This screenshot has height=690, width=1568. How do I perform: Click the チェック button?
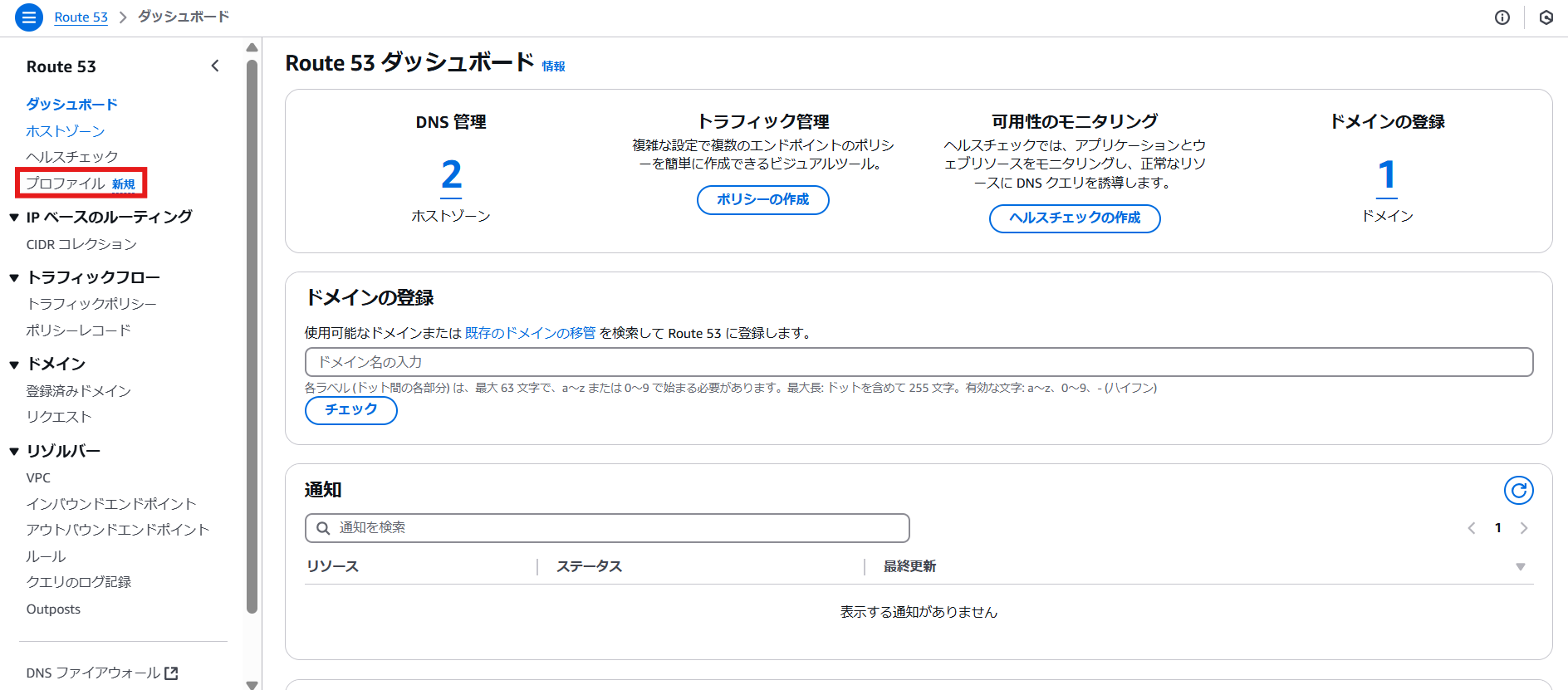351,410
